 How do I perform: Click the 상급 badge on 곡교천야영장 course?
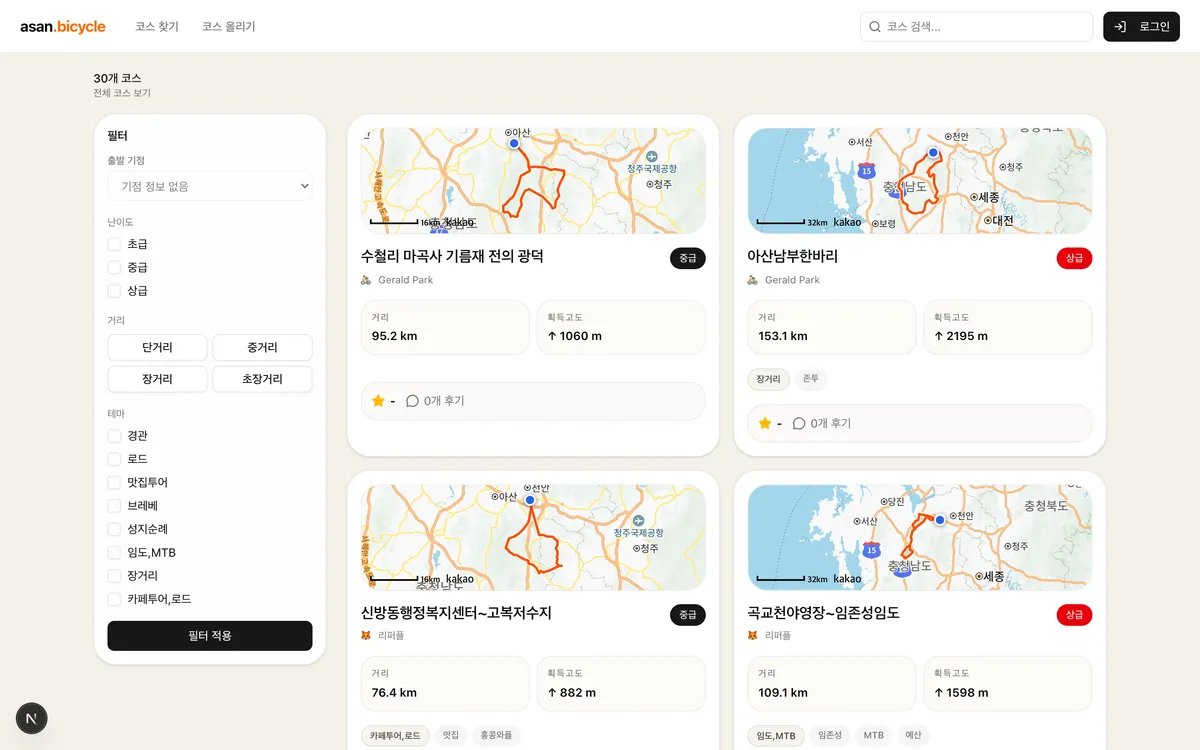(x=1074, y=615)
